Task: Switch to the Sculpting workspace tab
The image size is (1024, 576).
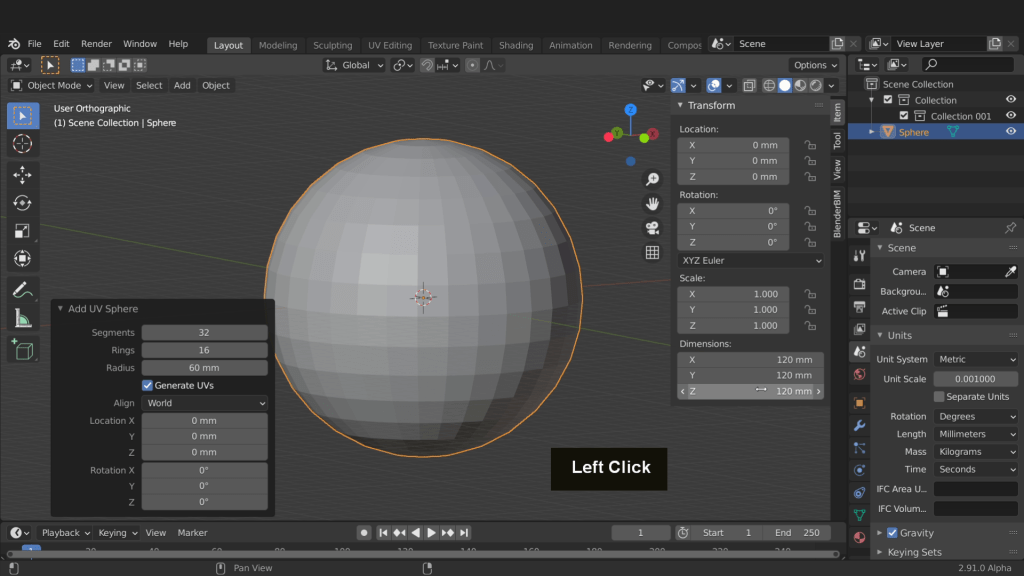Action: 332,45
